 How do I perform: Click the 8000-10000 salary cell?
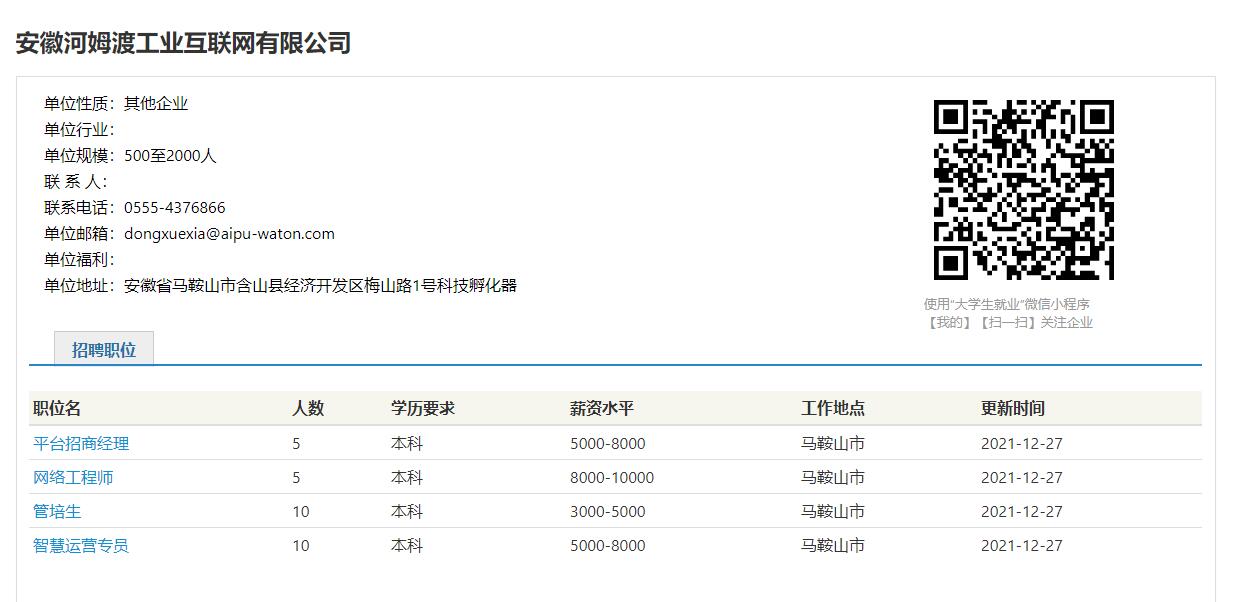[612, 477]
